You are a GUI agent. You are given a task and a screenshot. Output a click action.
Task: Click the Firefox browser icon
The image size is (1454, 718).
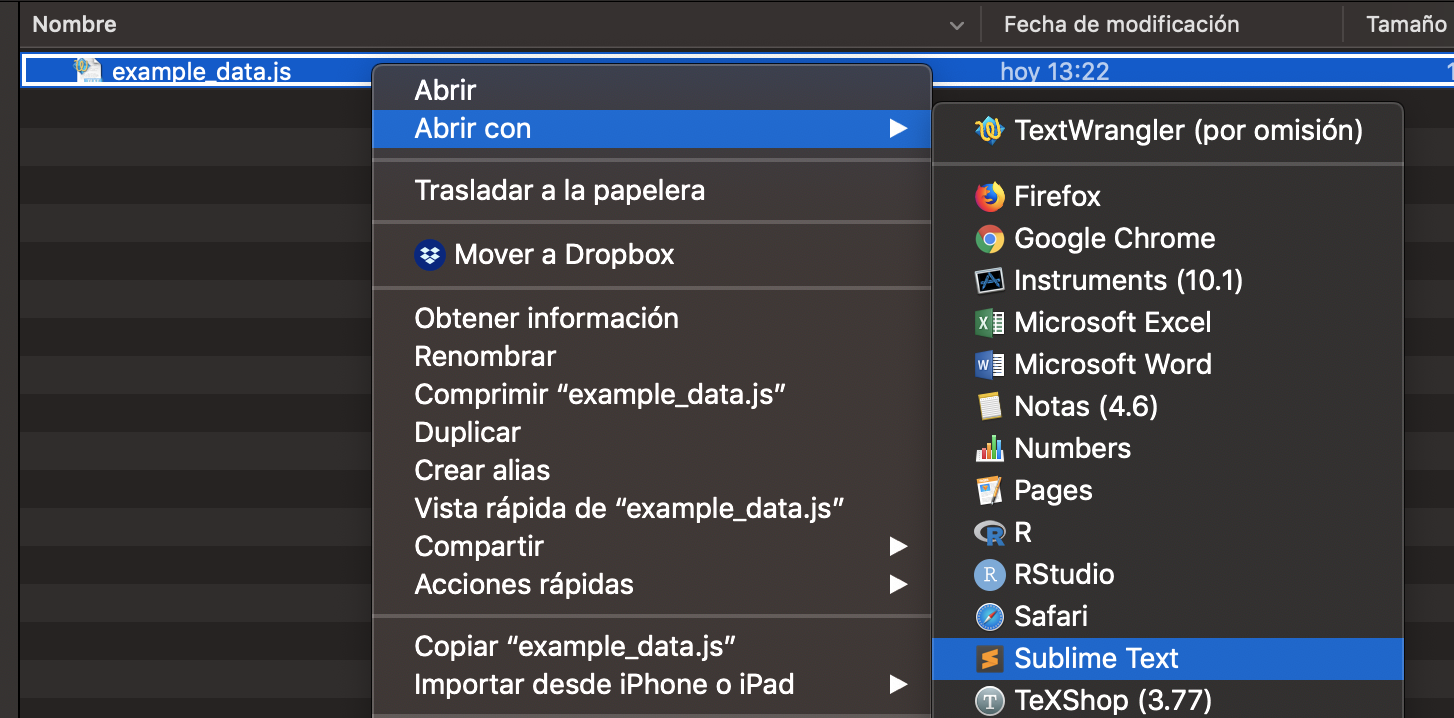coord(989,197)
